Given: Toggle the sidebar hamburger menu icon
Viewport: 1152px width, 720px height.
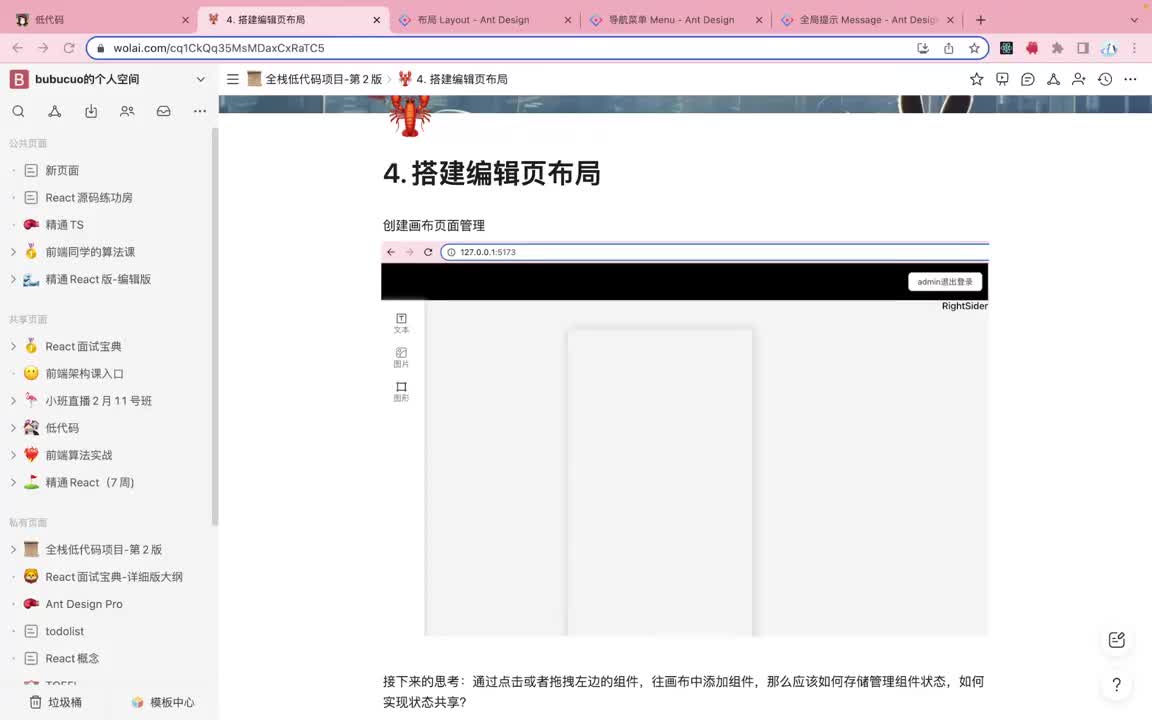Looking at the screenshot, I should [233, 79].
